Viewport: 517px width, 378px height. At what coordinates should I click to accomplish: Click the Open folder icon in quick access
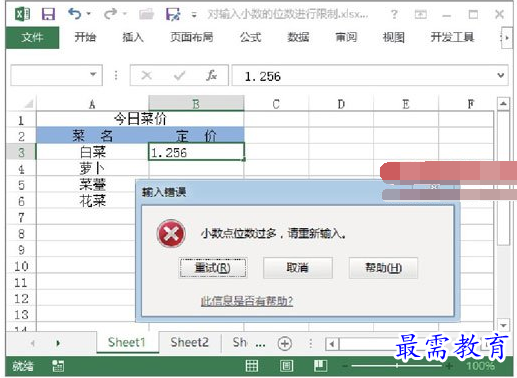tap(146, 14)
